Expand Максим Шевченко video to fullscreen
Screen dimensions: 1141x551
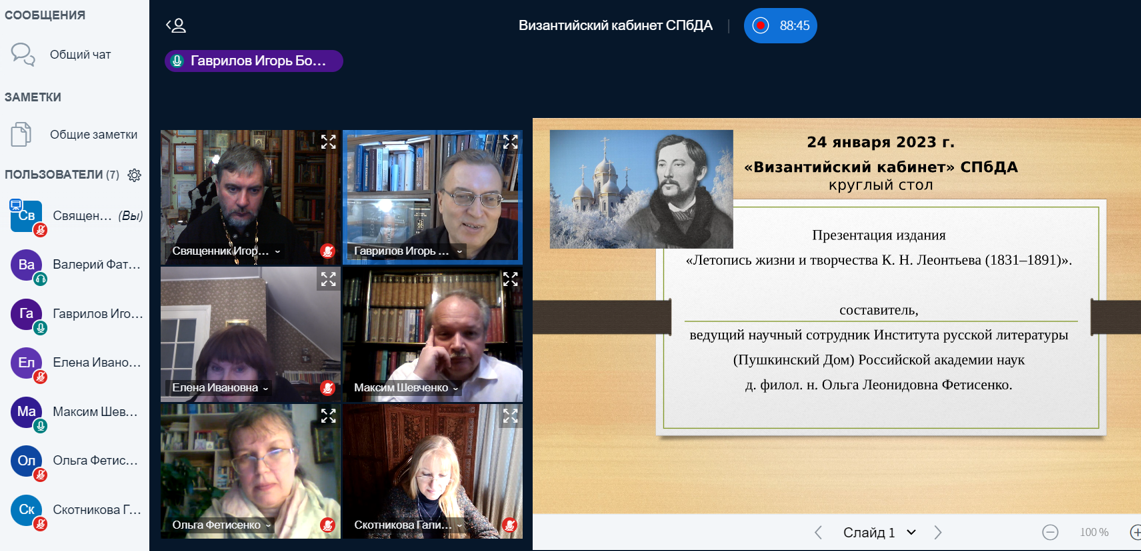pos(510,279)
